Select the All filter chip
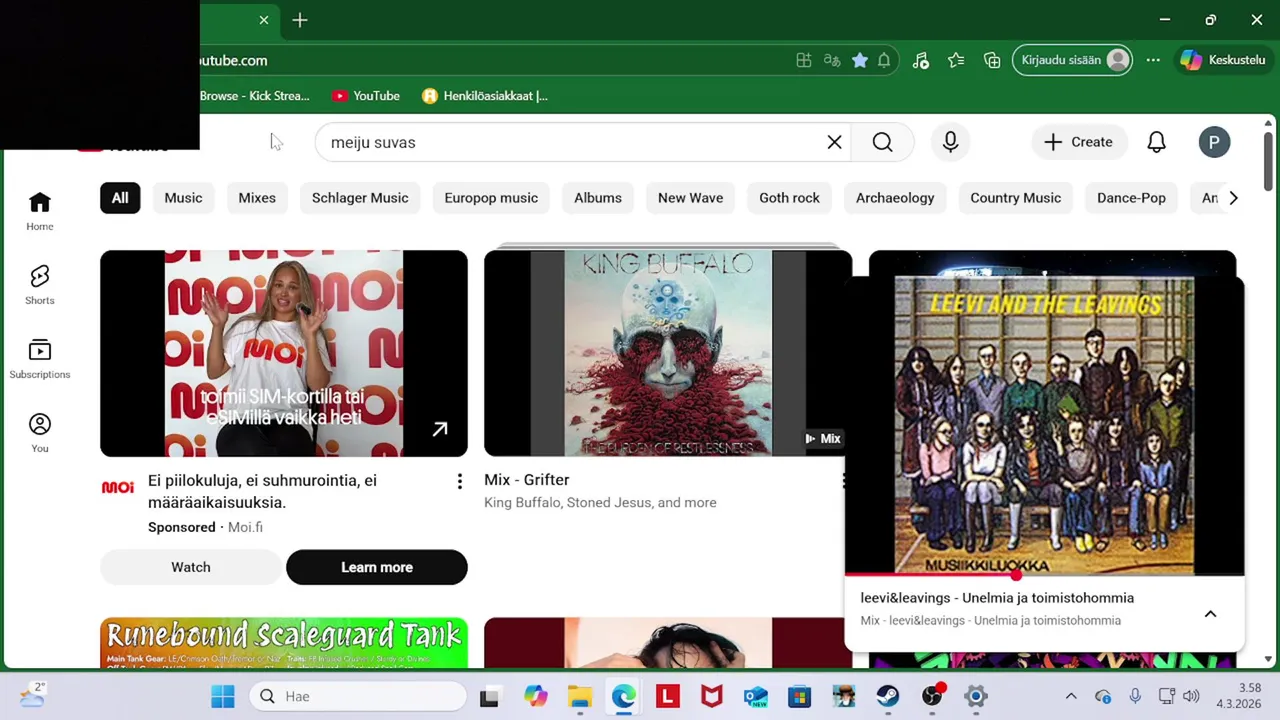This screenshot has height=720, width=1280. click(120, 198)
